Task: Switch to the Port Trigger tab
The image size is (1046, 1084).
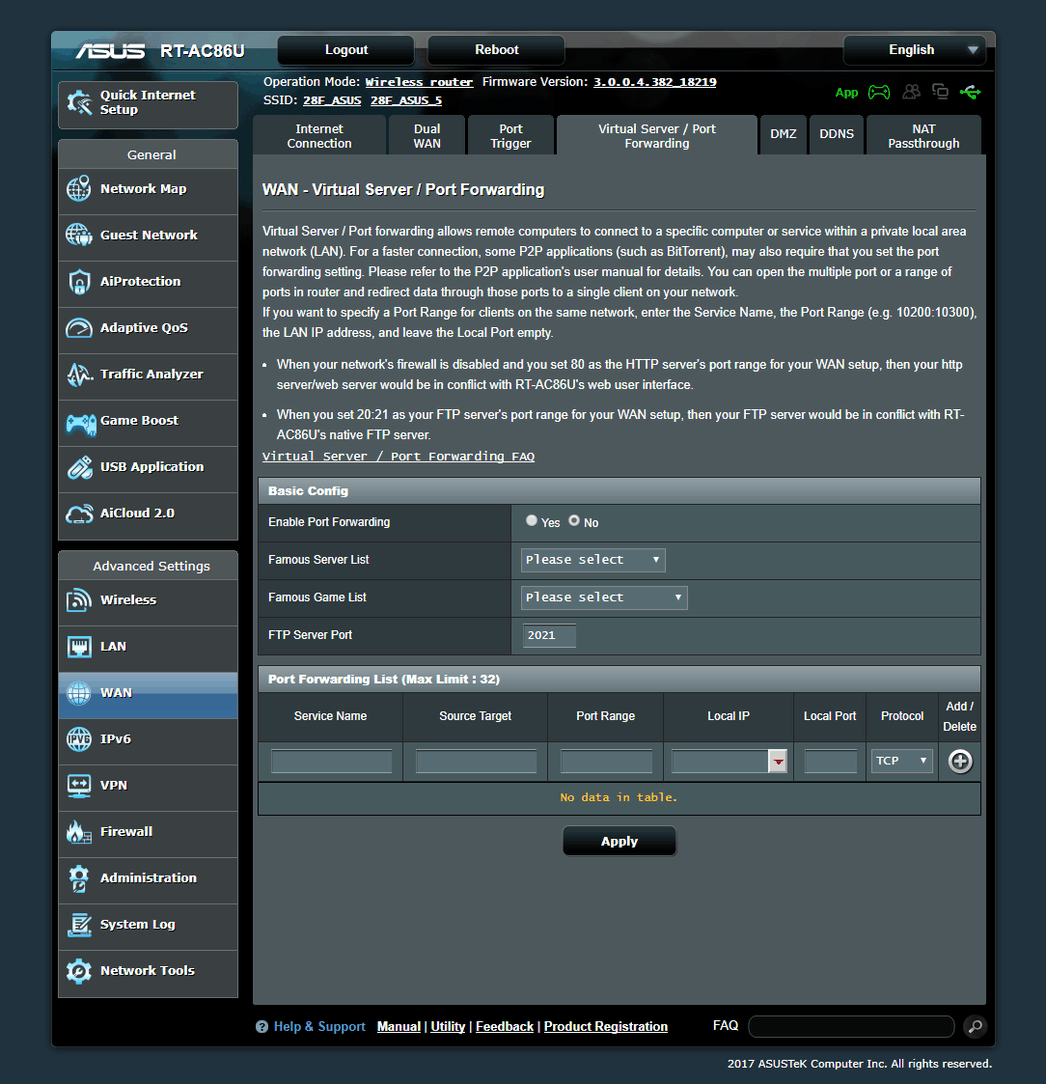Action: [511, 136]
